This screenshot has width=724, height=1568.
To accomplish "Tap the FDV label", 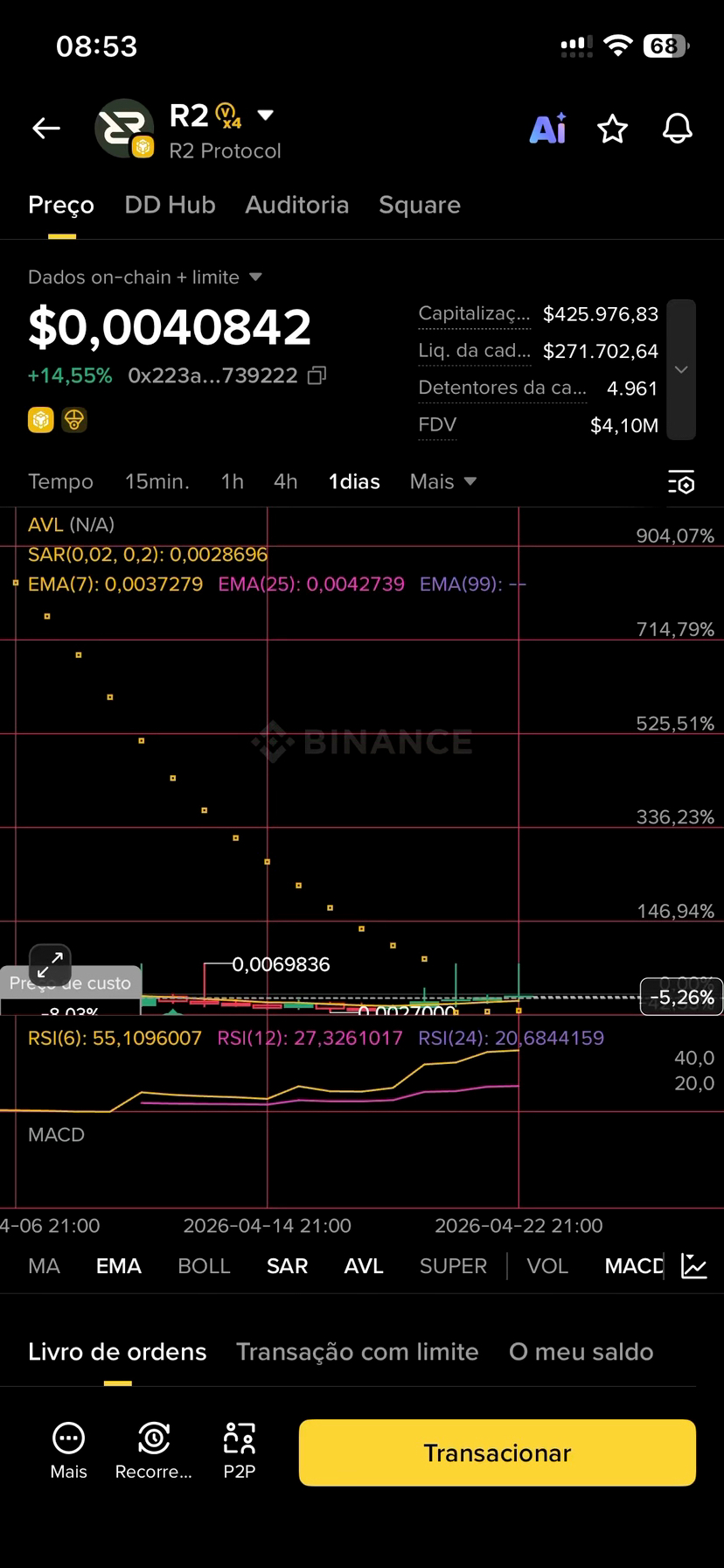I will pos(437,425).
